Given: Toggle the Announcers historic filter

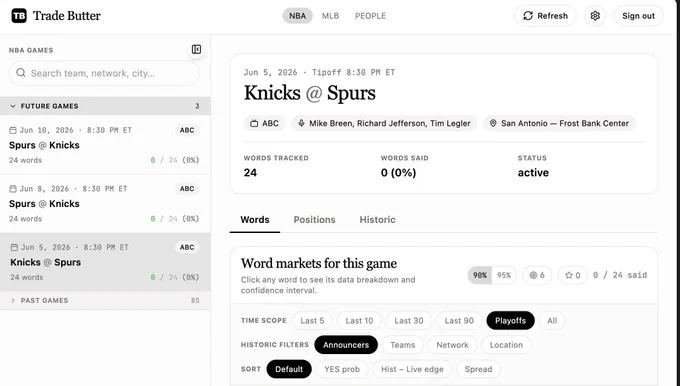Looking at the screenshot, I should click(346, 345).
